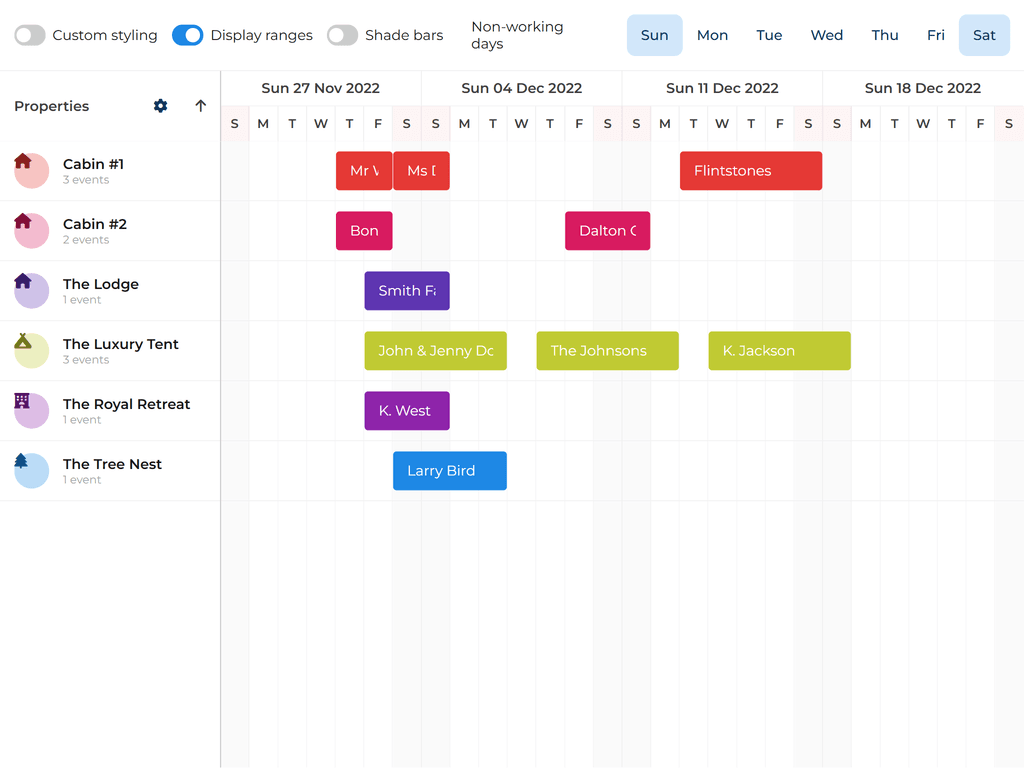Click the sort arrow beside Properties
Viewport: 1024px width, 768px height.
click(x=201, y=106)
